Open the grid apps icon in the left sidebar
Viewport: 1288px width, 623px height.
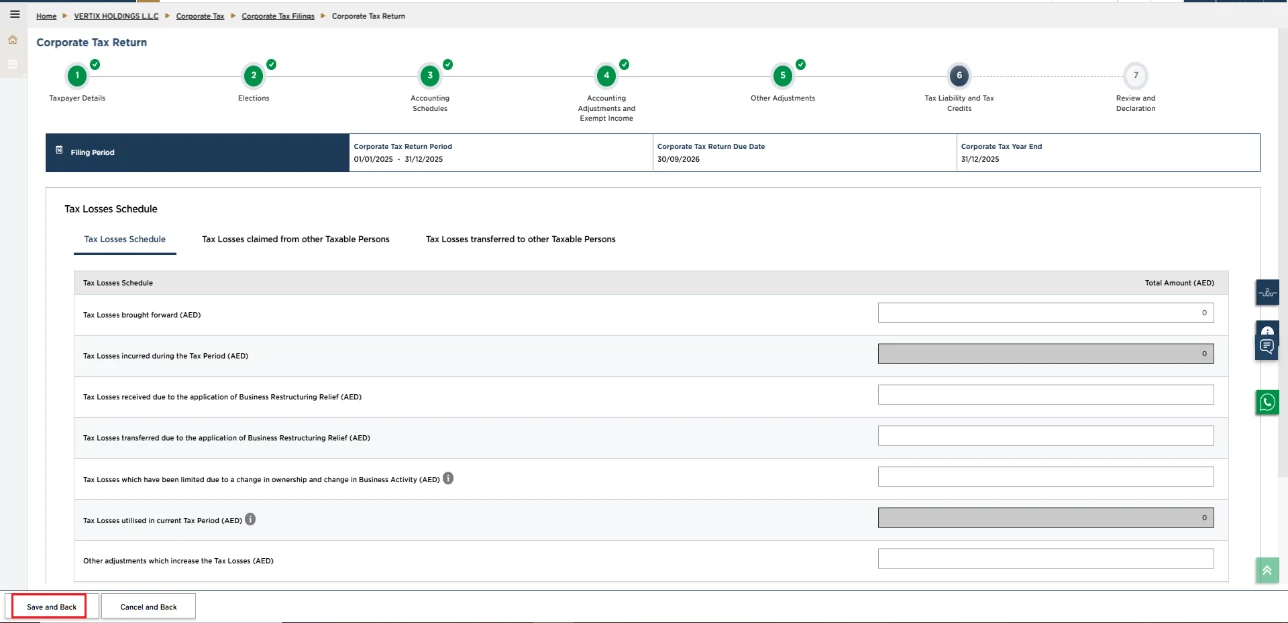click(x=13, y=65)
